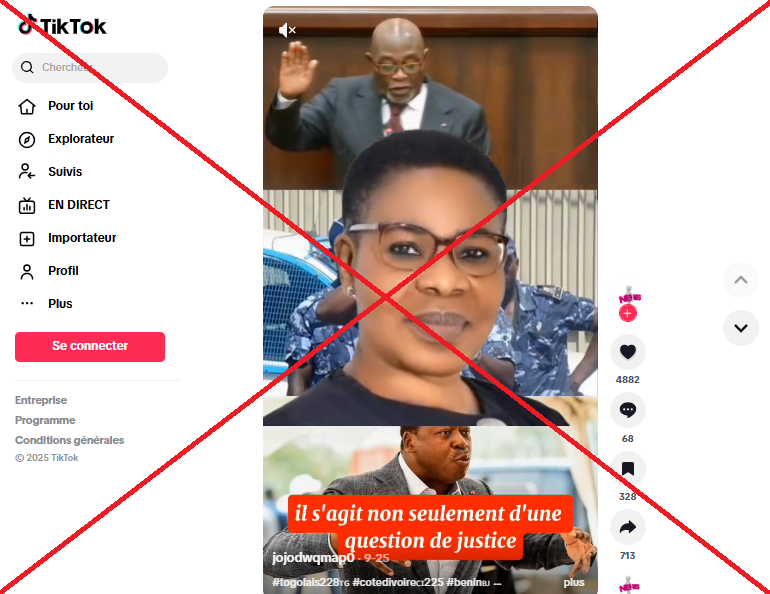Open Conditions générales link

click(69, 440)
